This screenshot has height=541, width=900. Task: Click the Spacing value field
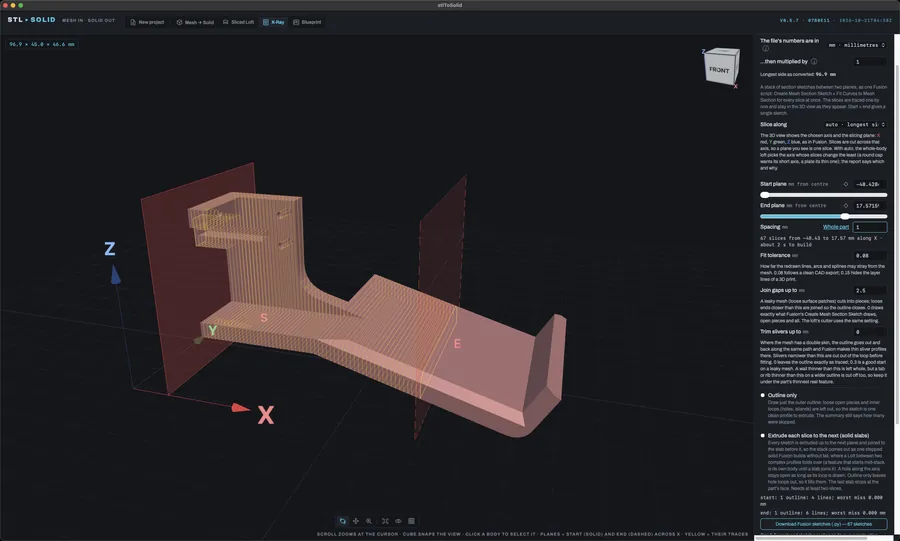click(870, 227)
